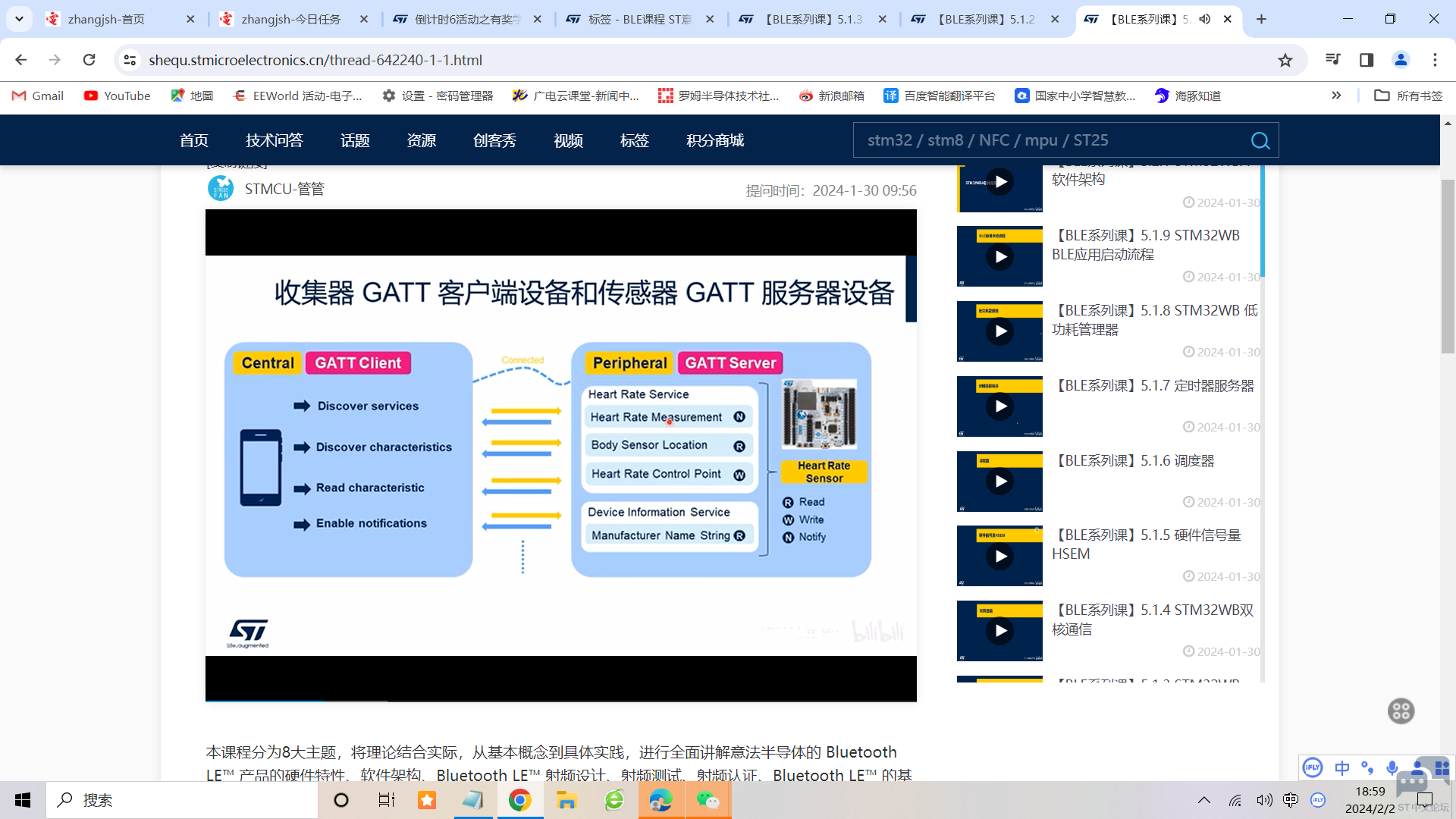
Task: Open 5.1.4 STM32WB双核通信 video title
Action: [x=1153, y=620]
